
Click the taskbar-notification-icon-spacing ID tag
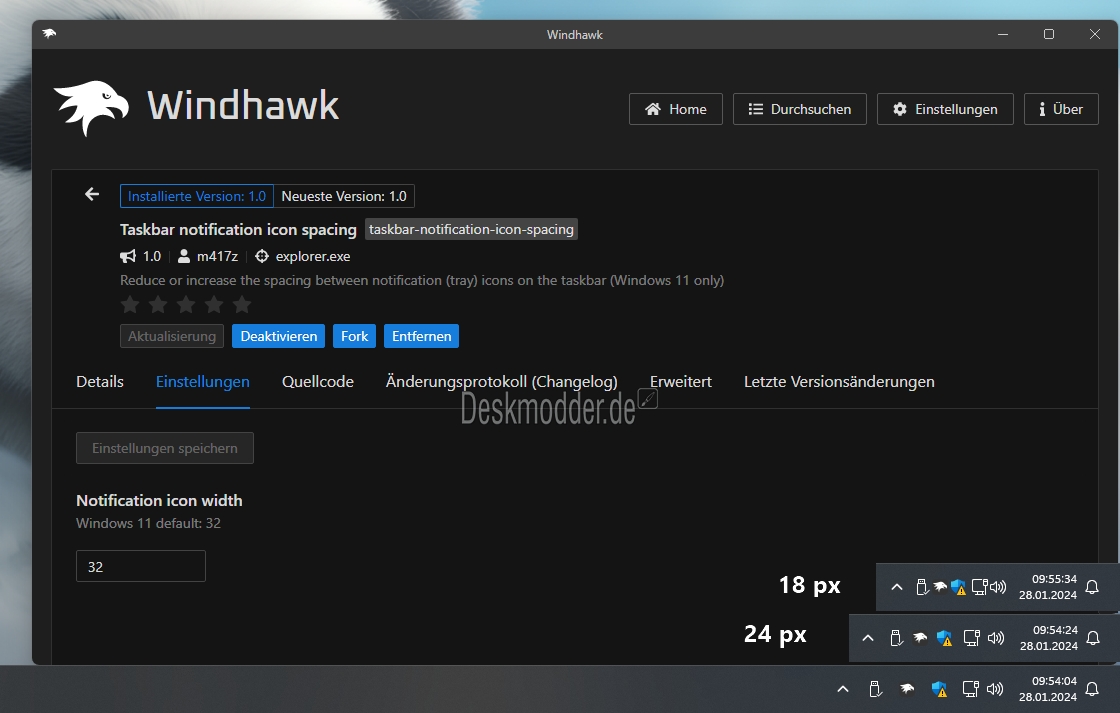click(x=471, y=229)
